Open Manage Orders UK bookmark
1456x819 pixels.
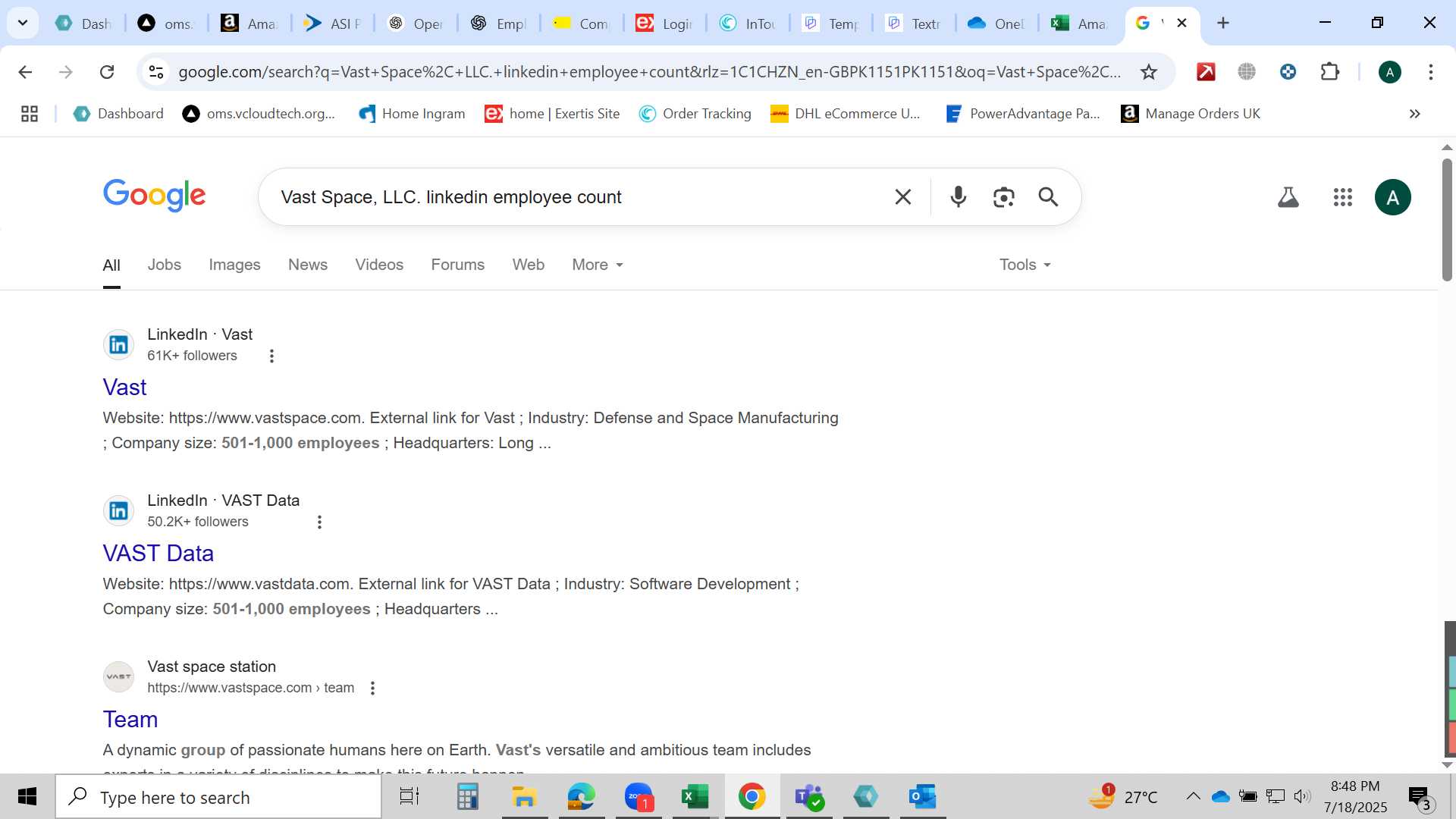1191,114
